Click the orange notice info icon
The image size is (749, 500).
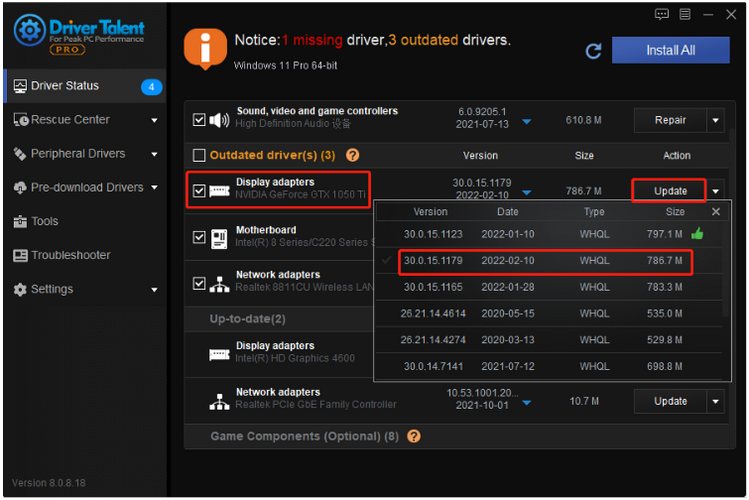pos(205,49)
